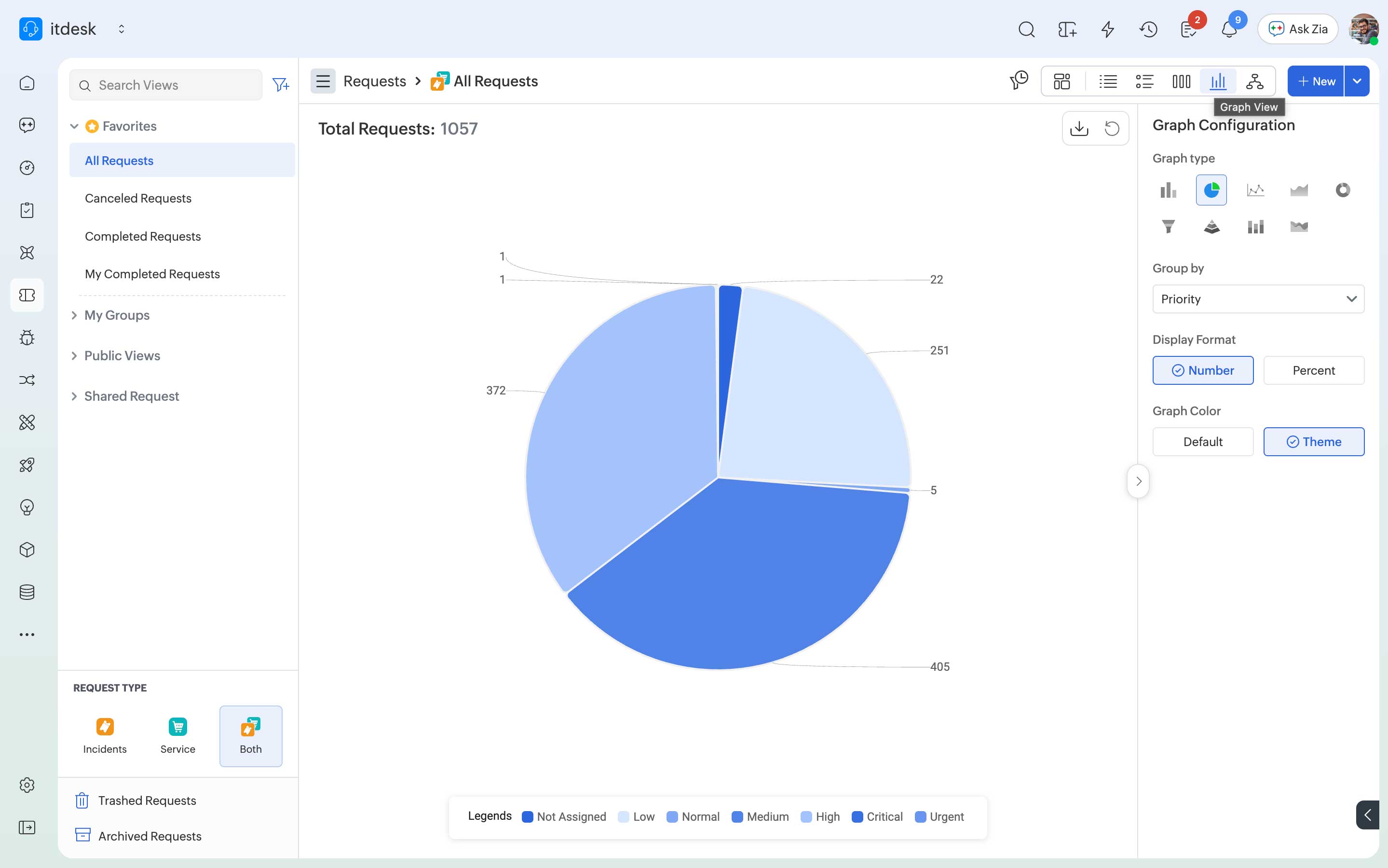
Task: Set graph color to Theme
Action: coord(1313,441)
